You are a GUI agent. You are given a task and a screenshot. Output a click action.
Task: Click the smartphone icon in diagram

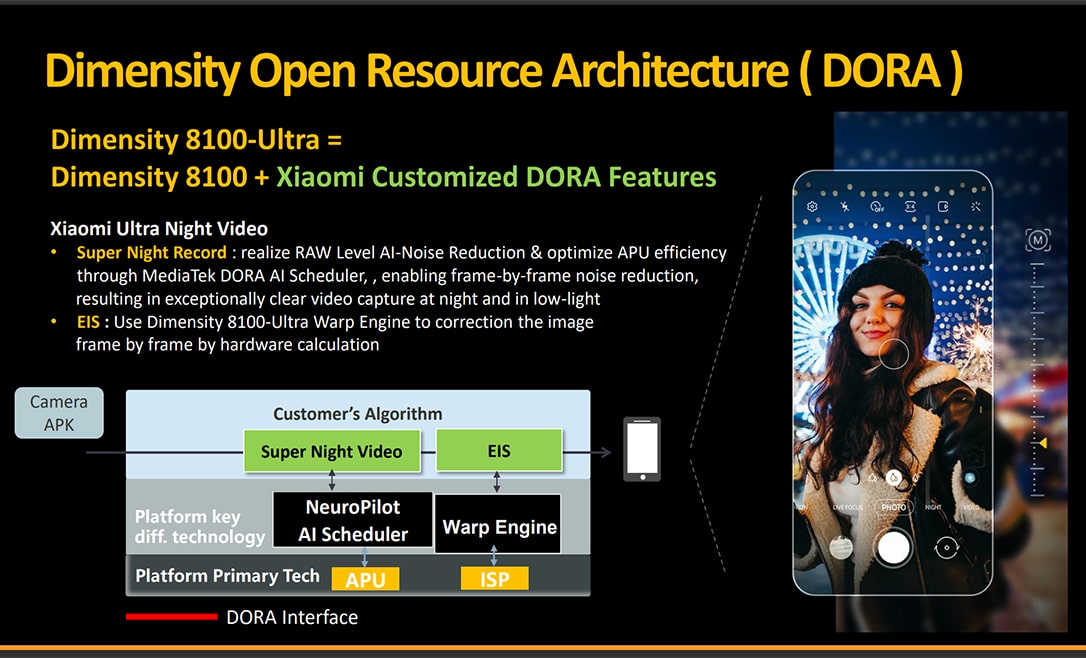pyautogui.click(x=641, y=449)
